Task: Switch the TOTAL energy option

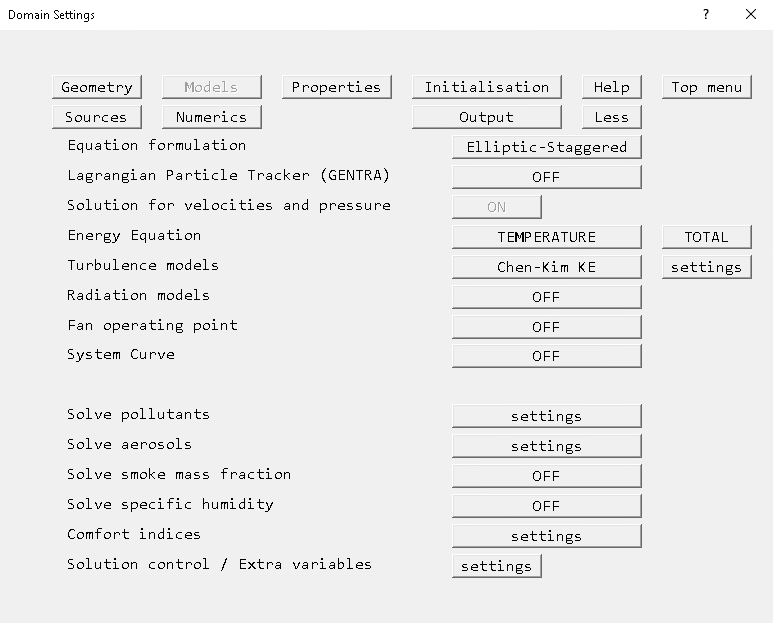Action: click(x=706, y=237)
